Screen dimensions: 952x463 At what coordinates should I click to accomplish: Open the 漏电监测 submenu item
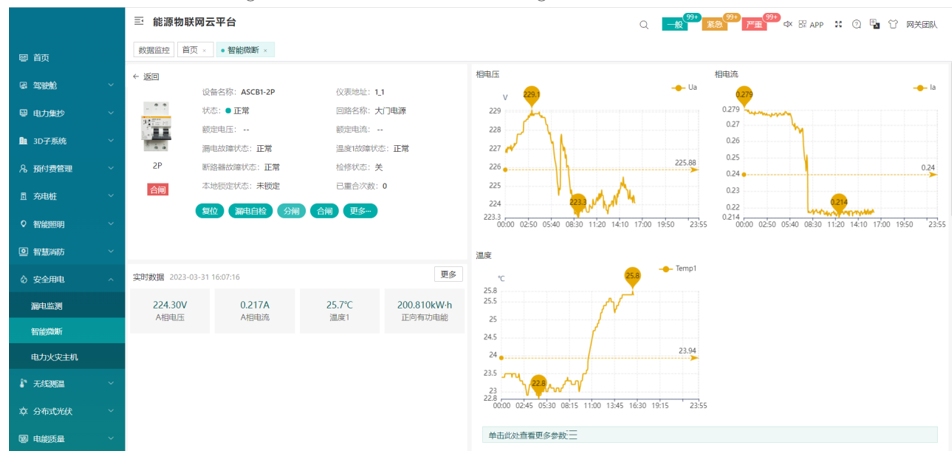tap(67, 306)
